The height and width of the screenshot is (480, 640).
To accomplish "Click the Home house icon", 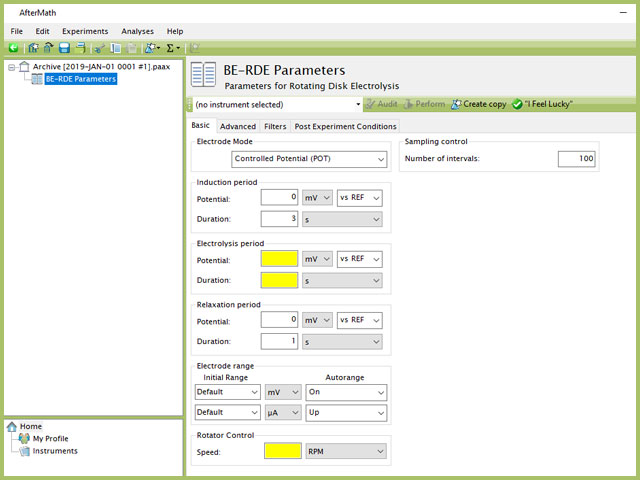I will pos(12,427).
